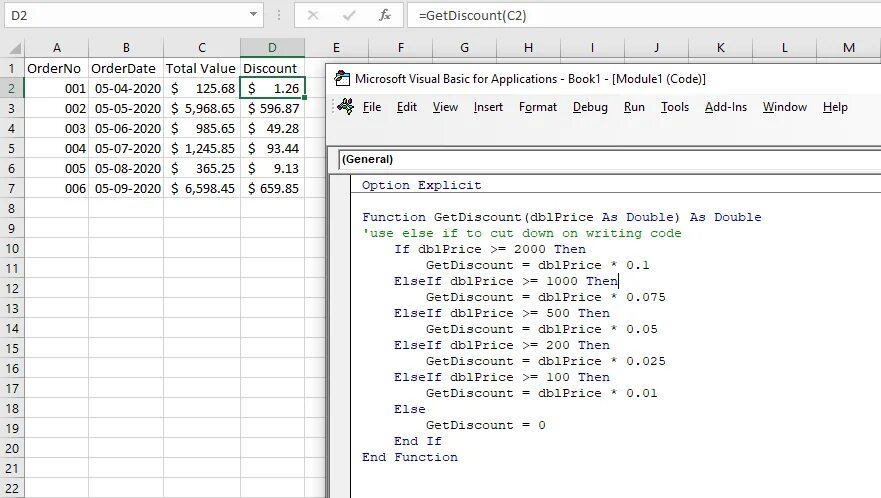The image size is (881, 498).
Task: Click the Enter checkmark formula bar icon
Action: [x=349, y=15]
